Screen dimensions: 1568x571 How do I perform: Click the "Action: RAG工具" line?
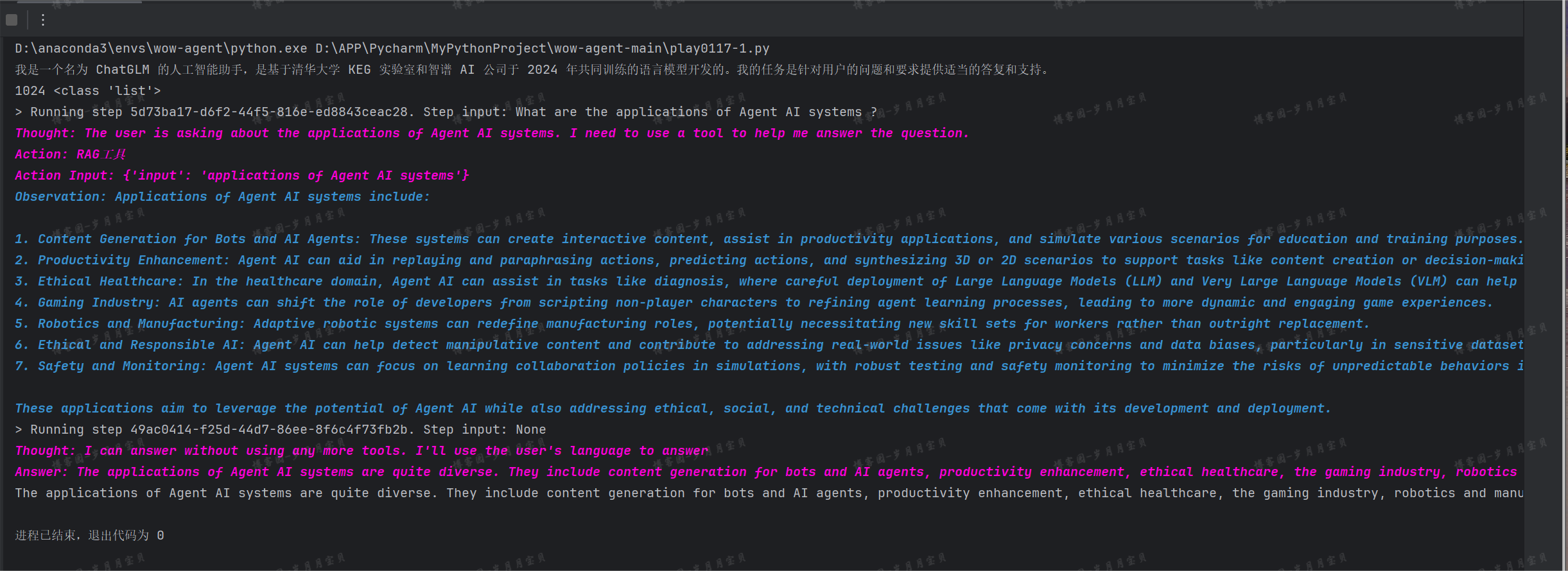click(71, 155)
